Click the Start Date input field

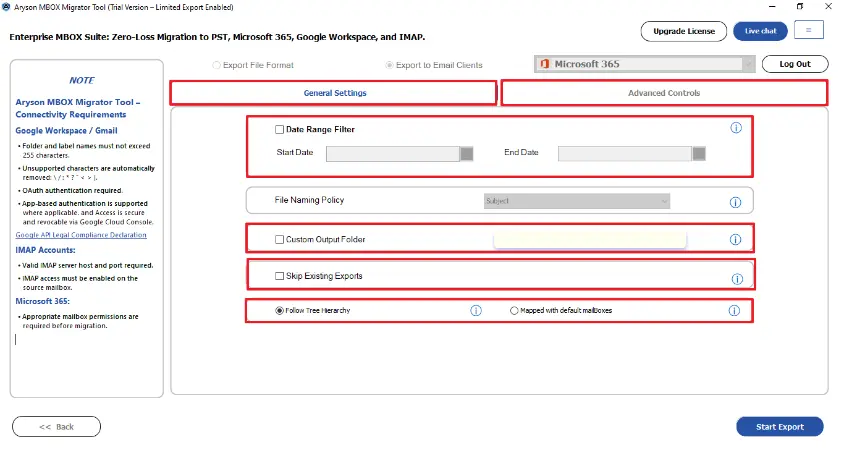[392, 153]
